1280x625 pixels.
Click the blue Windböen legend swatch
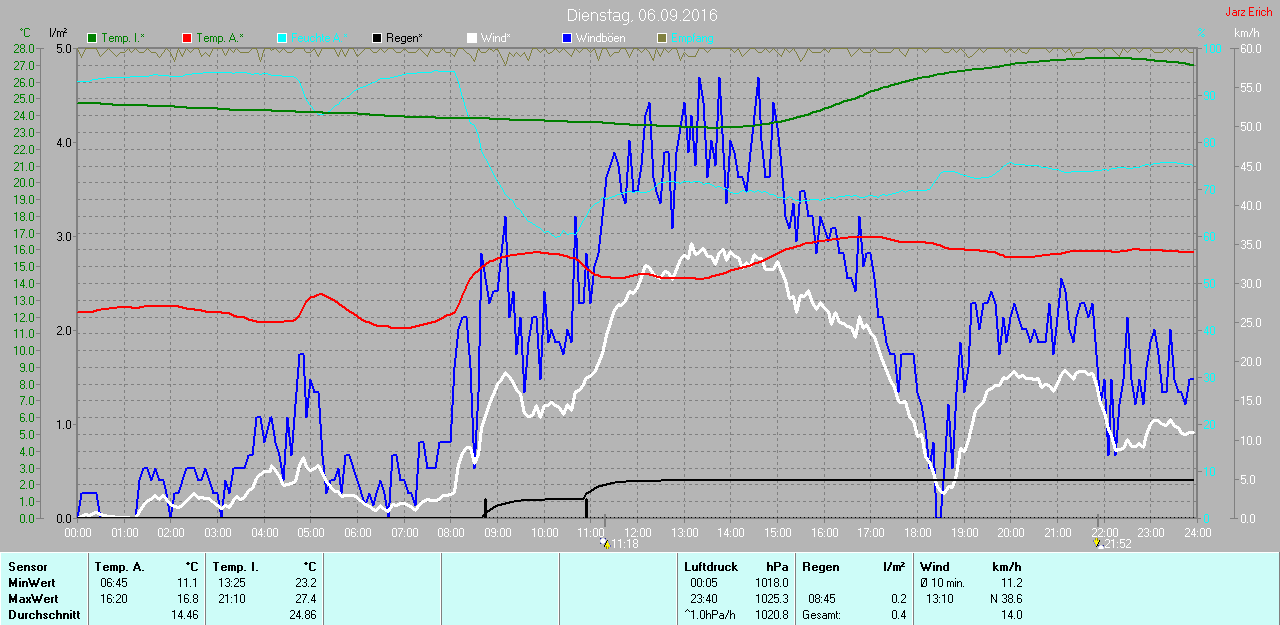567,38
